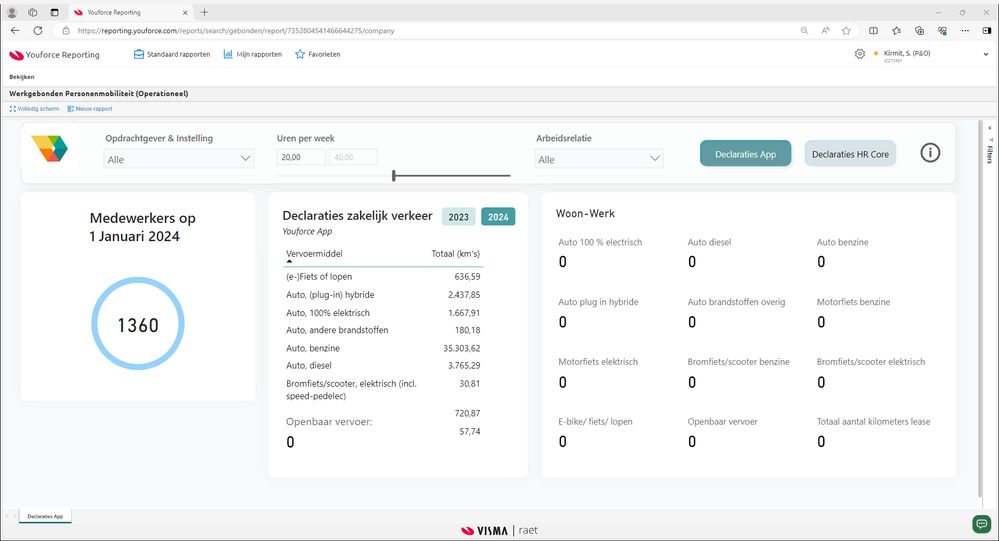Screen dimensions: 999x541
Task: Expand the Kirmit, S. (P&O) user menu
Action: (986, 54)
